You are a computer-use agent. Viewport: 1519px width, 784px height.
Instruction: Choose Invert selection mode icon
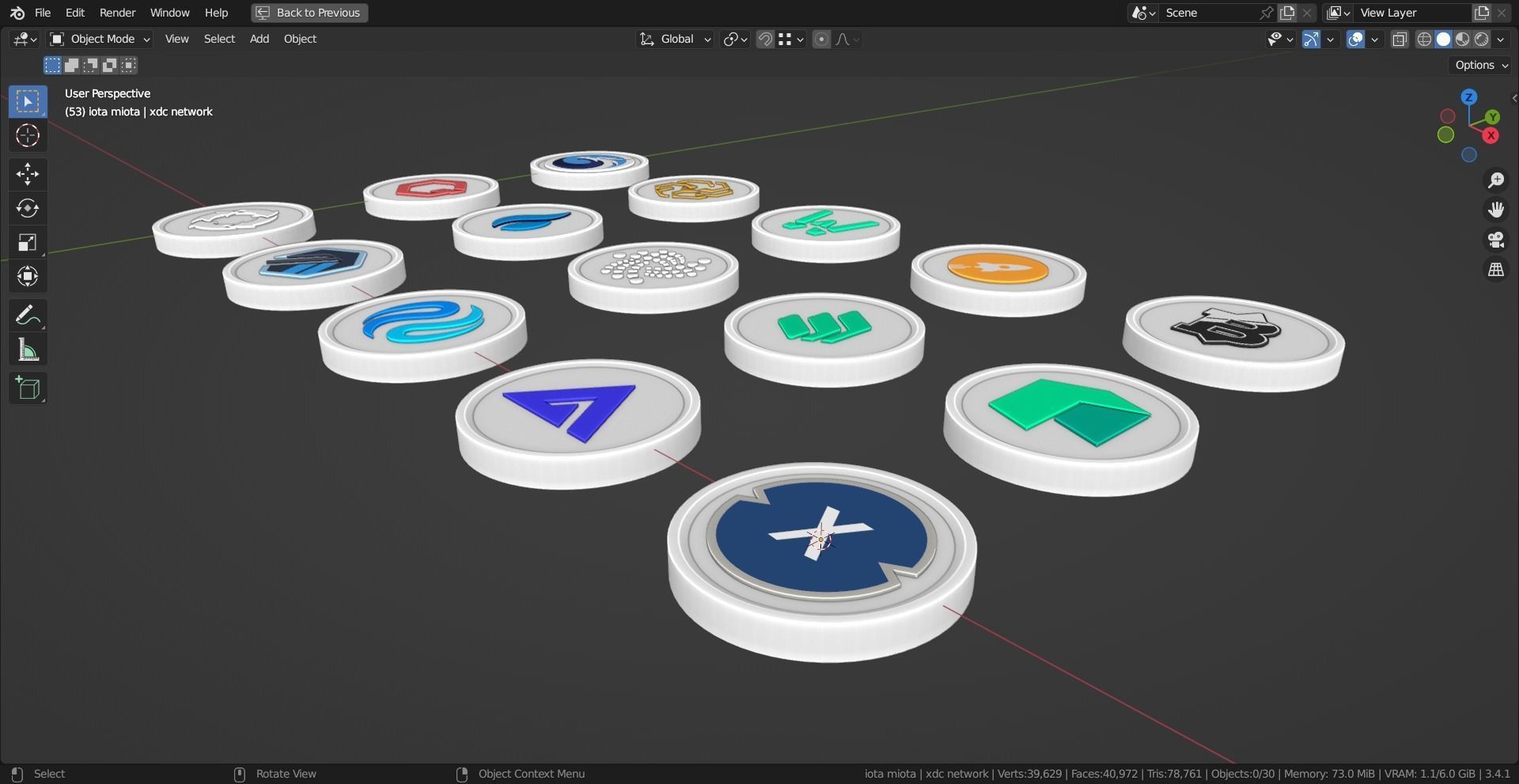click(110, 65)
